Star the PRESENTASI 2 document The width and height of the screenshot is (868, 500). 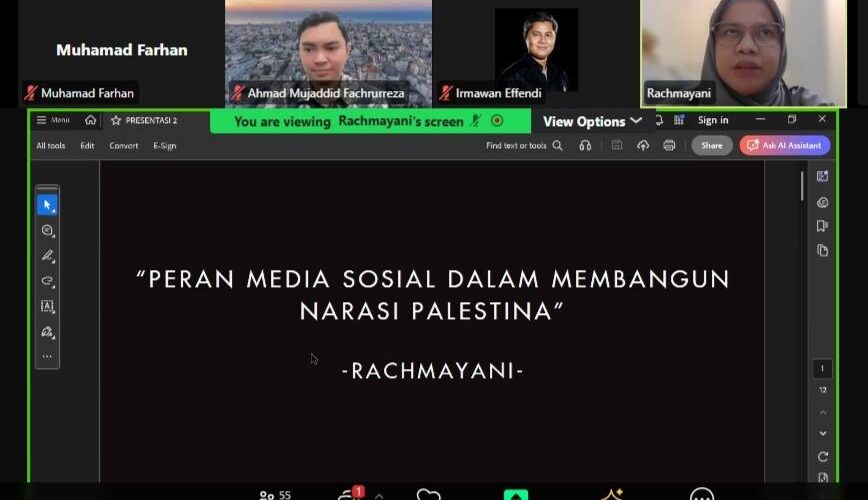116,120
